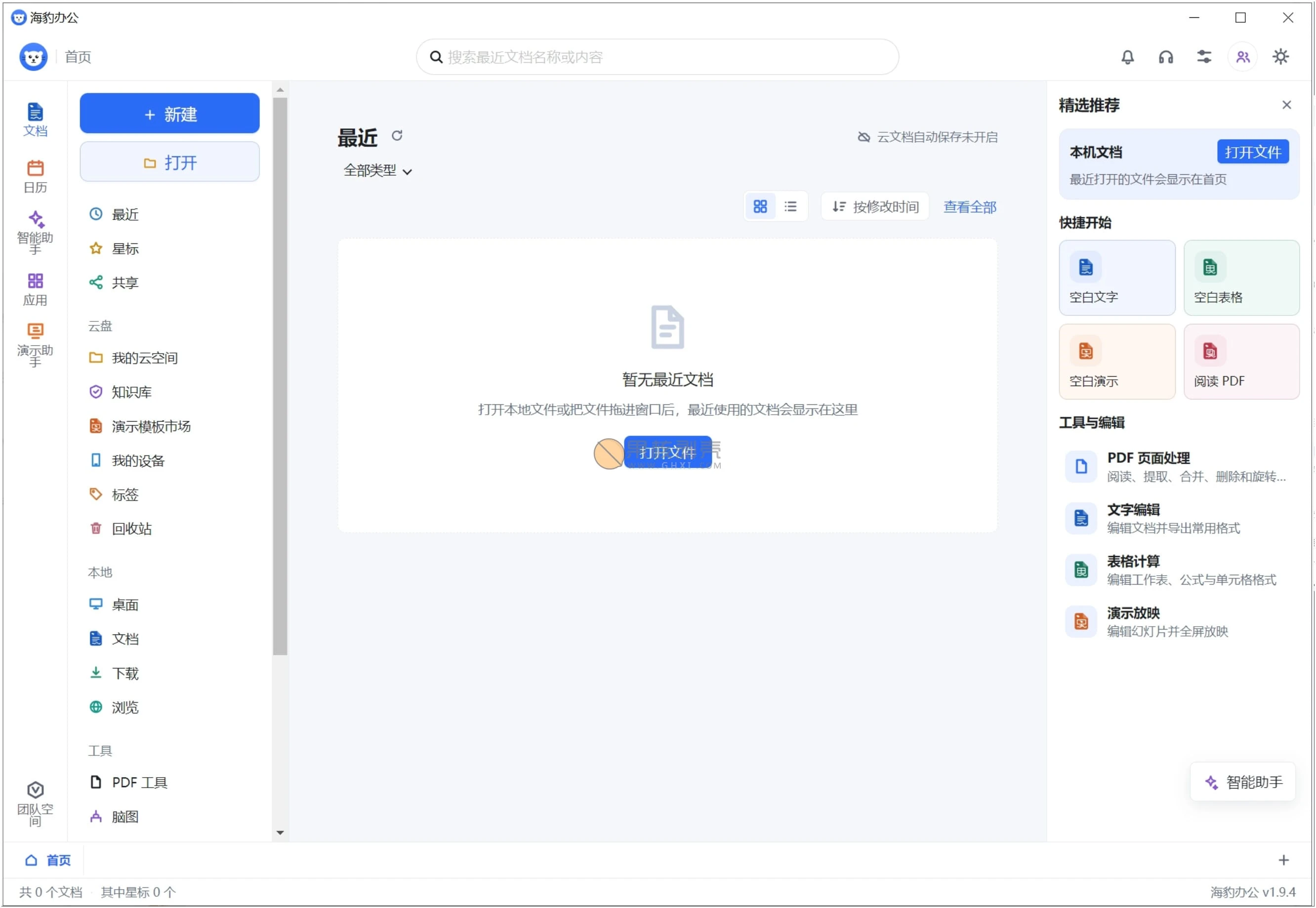The width and height of the screenshot is (1316, 908).
Task: Expand the 全部类型 filter dropdown
Action: point(377,171)
